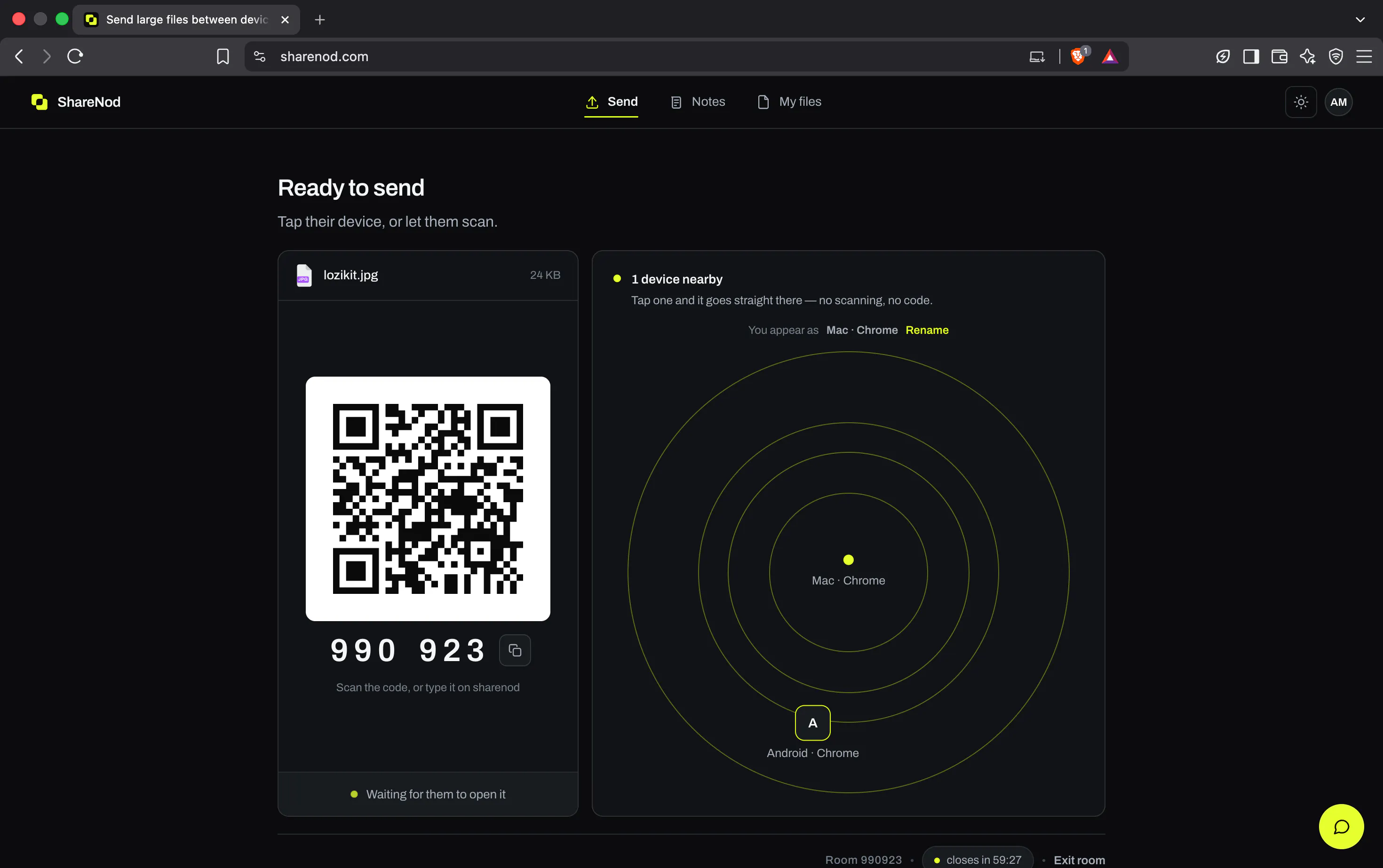Click the lozikit.jpg file name
This screenshot has width=1383, height=868.
[350, 276]
